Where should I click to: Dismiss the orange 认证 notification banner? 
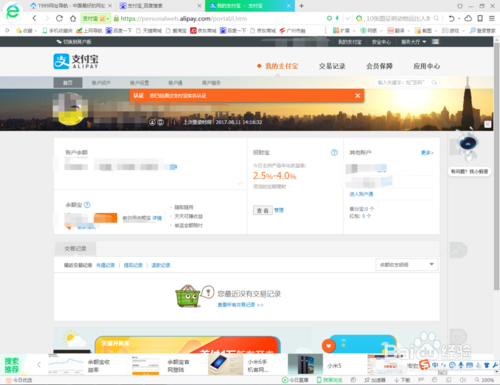click(358, 96)
